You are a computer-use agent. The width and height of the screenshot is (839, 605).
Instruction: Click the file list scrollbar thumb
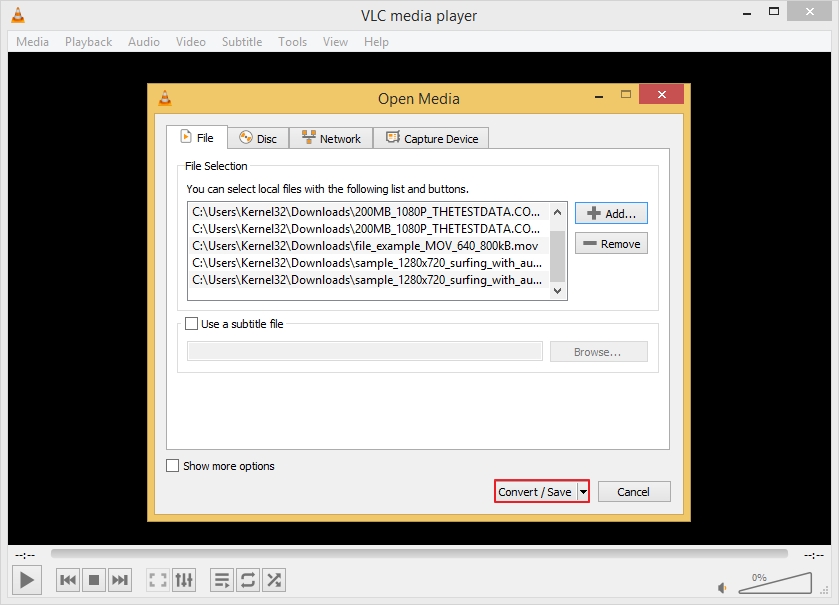558,256
